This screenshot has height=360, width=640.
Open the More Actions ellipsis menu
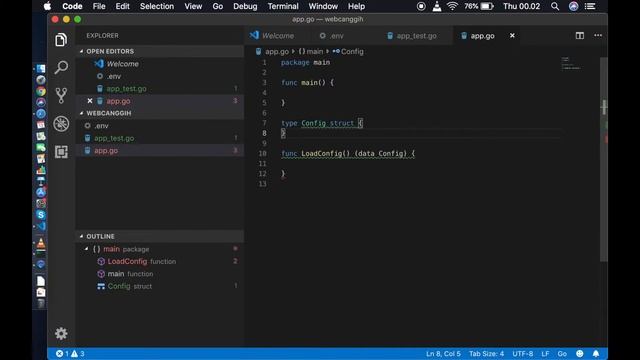pos(598,36)
